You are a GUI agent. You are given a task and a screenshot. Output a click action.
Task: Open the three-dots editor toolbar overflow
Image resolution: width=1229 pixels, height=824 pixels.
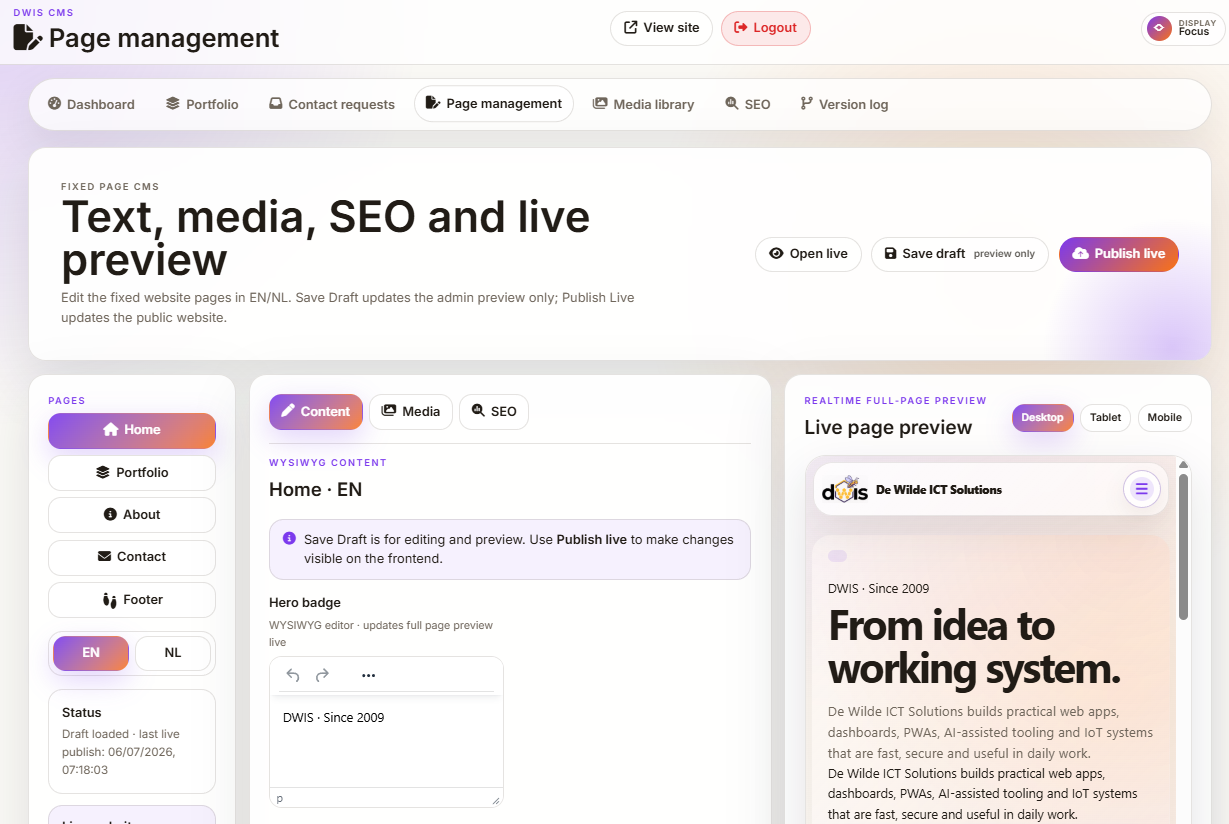coord(368,675)
